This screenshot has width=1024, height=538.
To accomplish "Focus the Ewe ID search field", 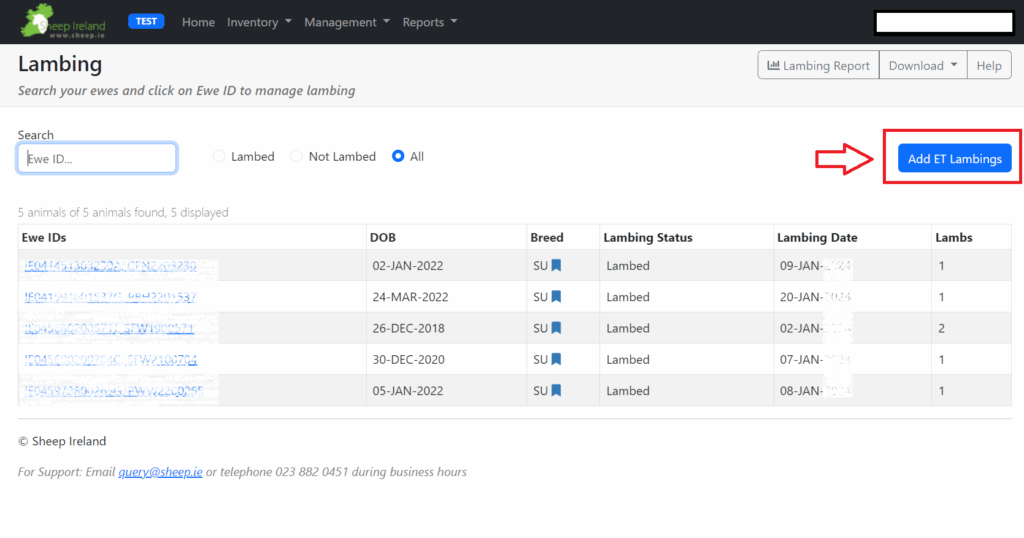I will coord(97,158).
